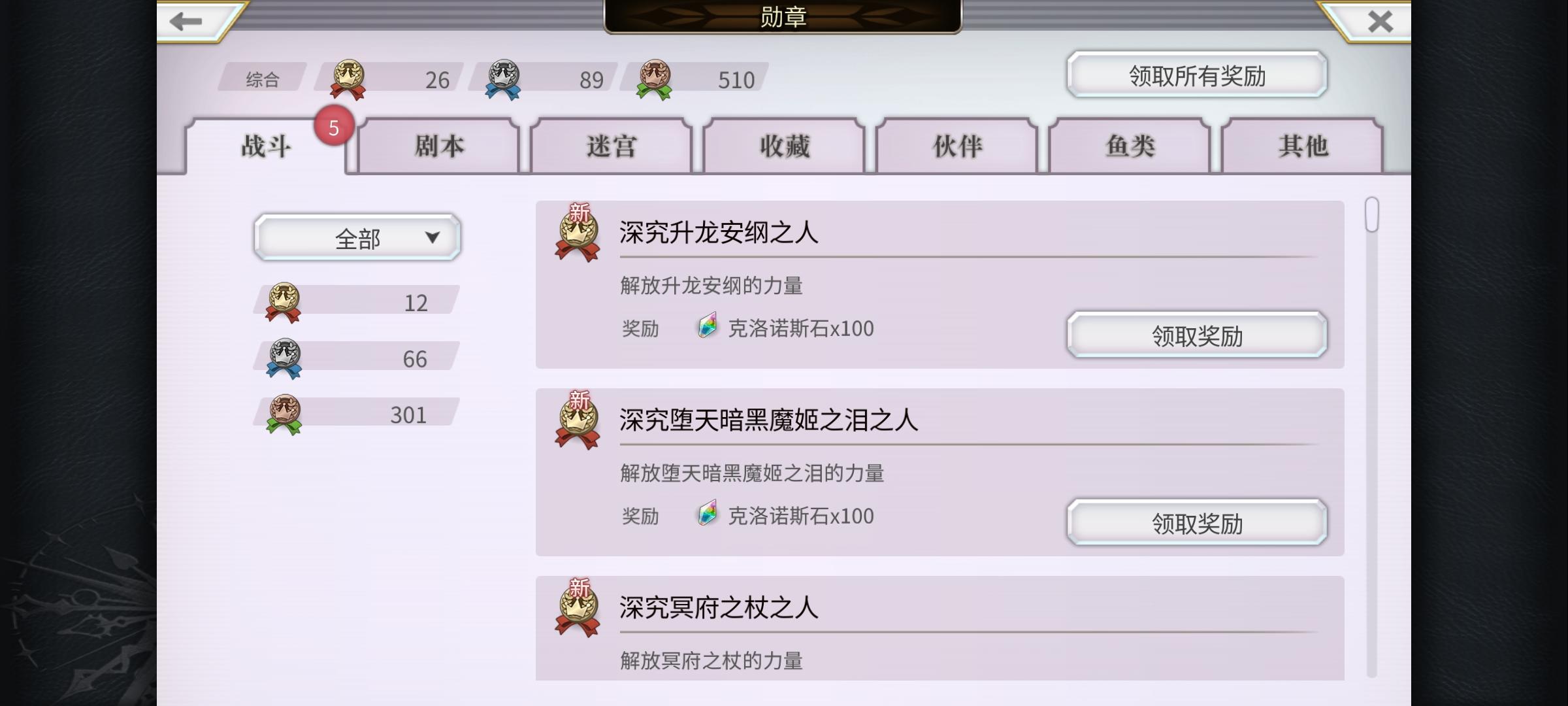The image size is (1568, 706).
Task: Click the medal list scrollbar handle
Action: [1371, 214]
